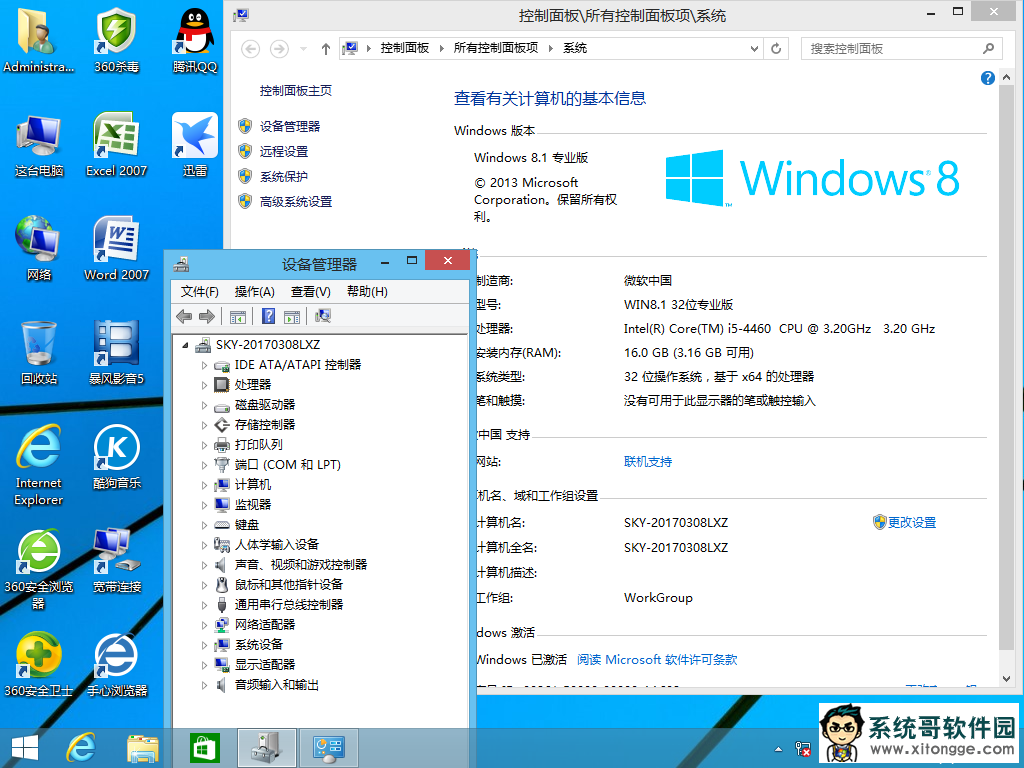Launch 酷狗音乐 desktop shortcut

click(116, 457)
